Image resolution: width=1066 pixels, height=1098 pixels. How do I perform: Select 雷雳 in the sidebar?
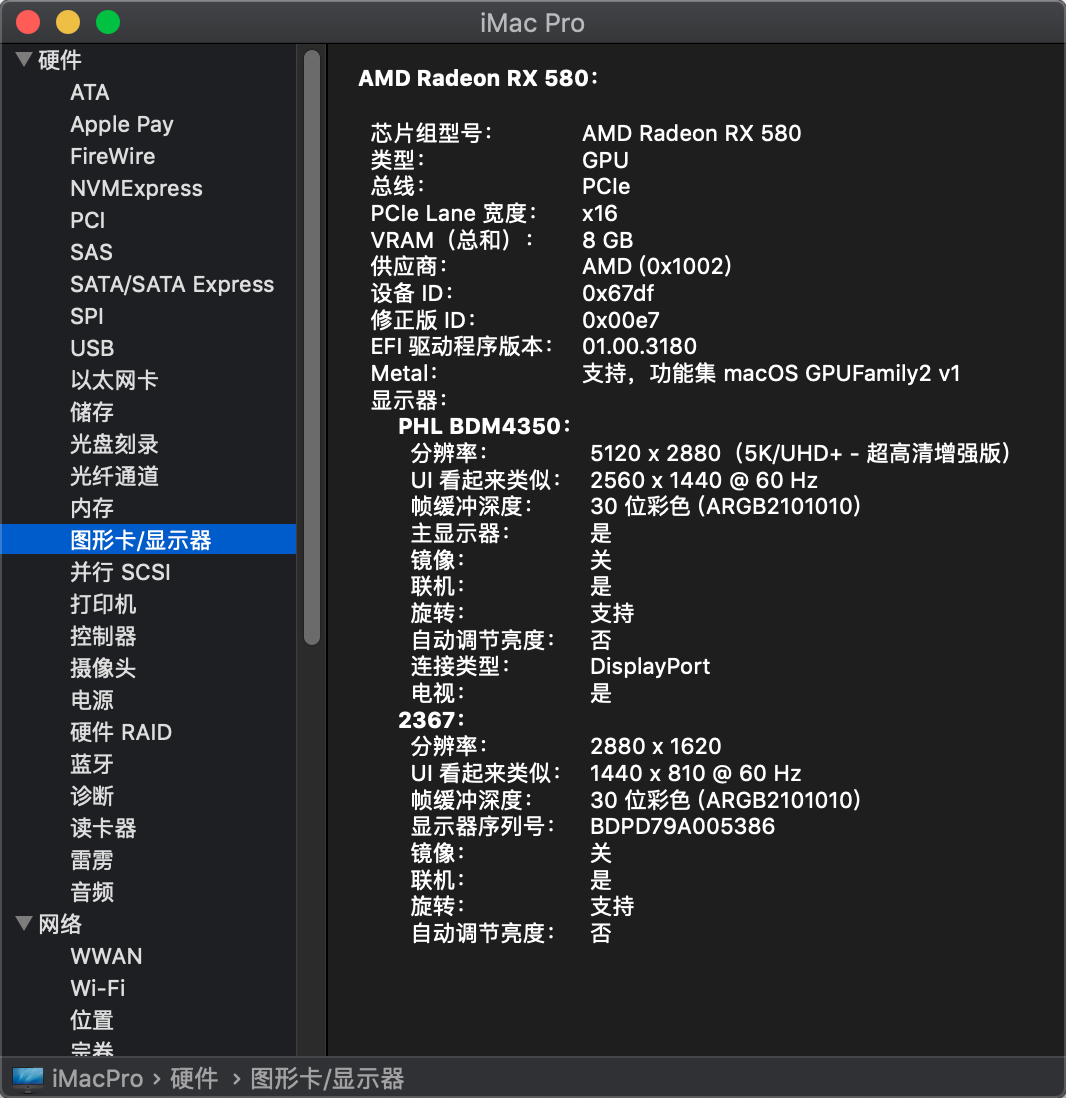coord(92,860)
